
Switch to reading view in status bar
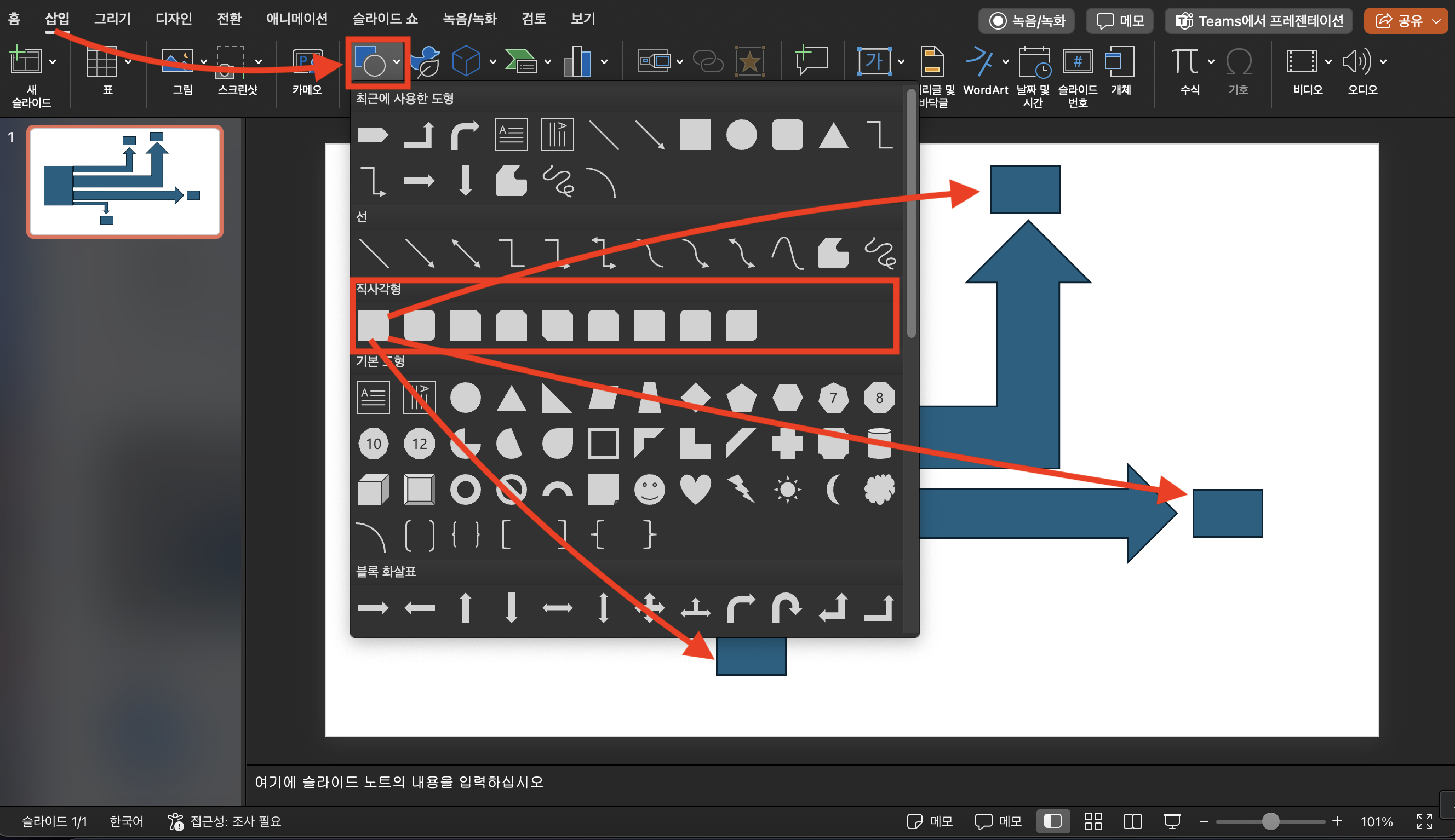1132,821
